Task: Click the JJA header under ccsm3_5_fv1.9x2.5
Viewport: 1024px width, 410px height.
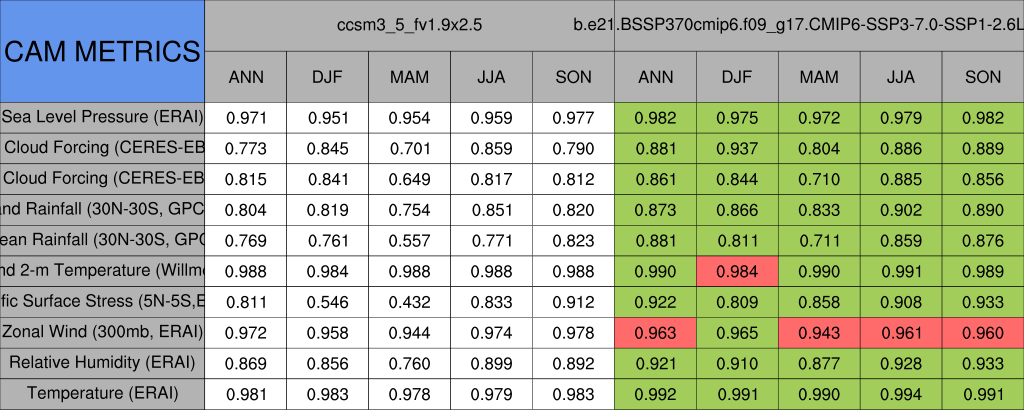Action: click(x=491, y=77)
